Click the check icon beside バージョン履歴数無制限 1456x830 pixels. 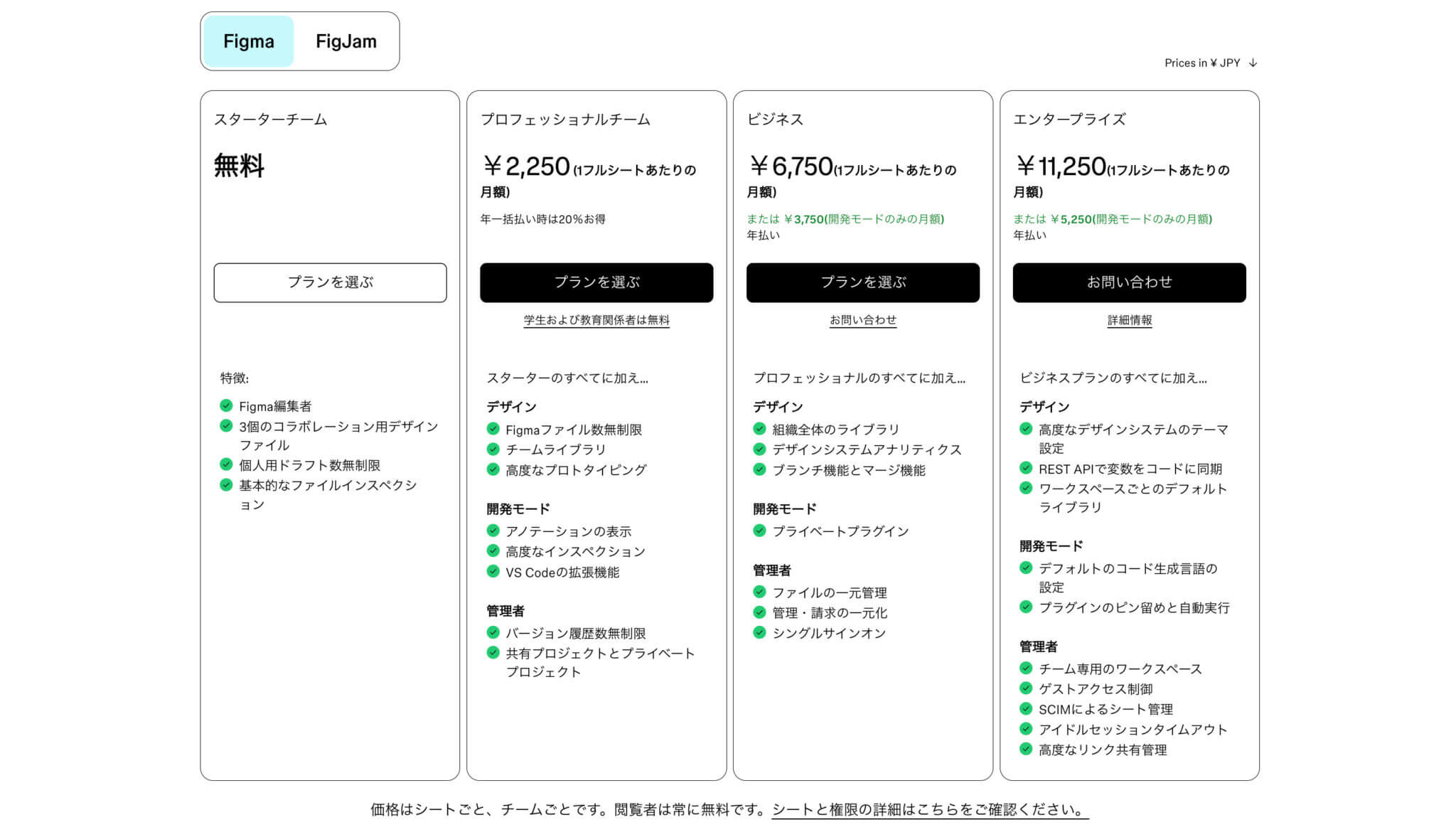tap(493, 632)
